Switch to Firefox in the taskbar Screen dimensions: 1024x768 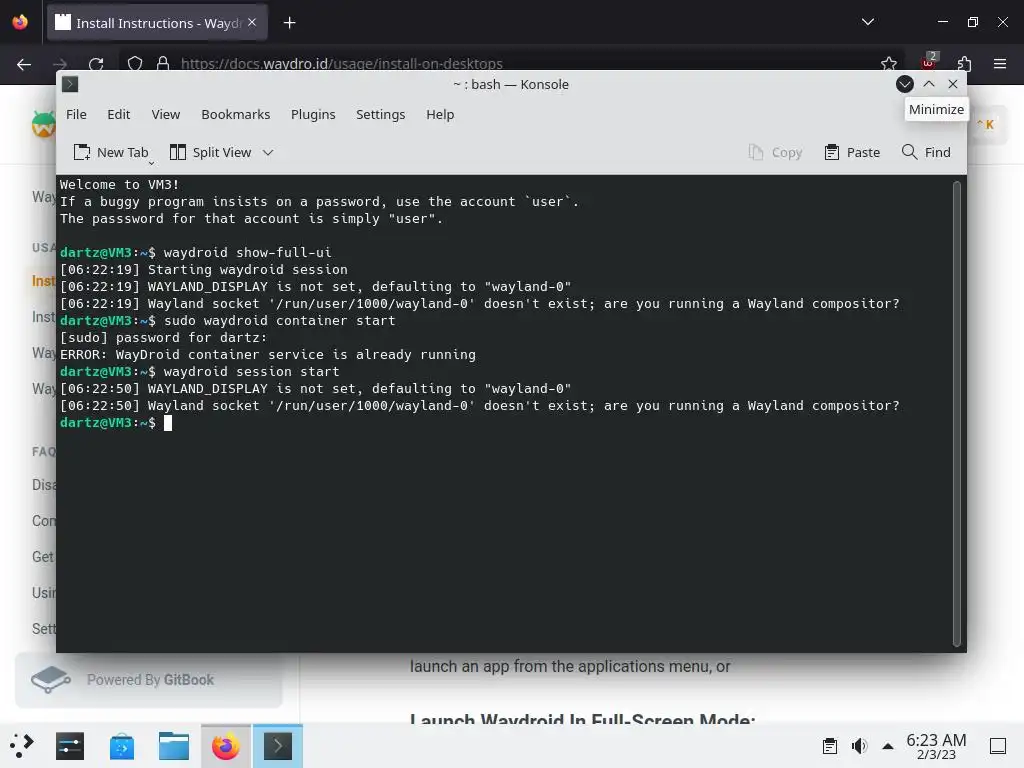pyautogui.click(x=226, y=746)
